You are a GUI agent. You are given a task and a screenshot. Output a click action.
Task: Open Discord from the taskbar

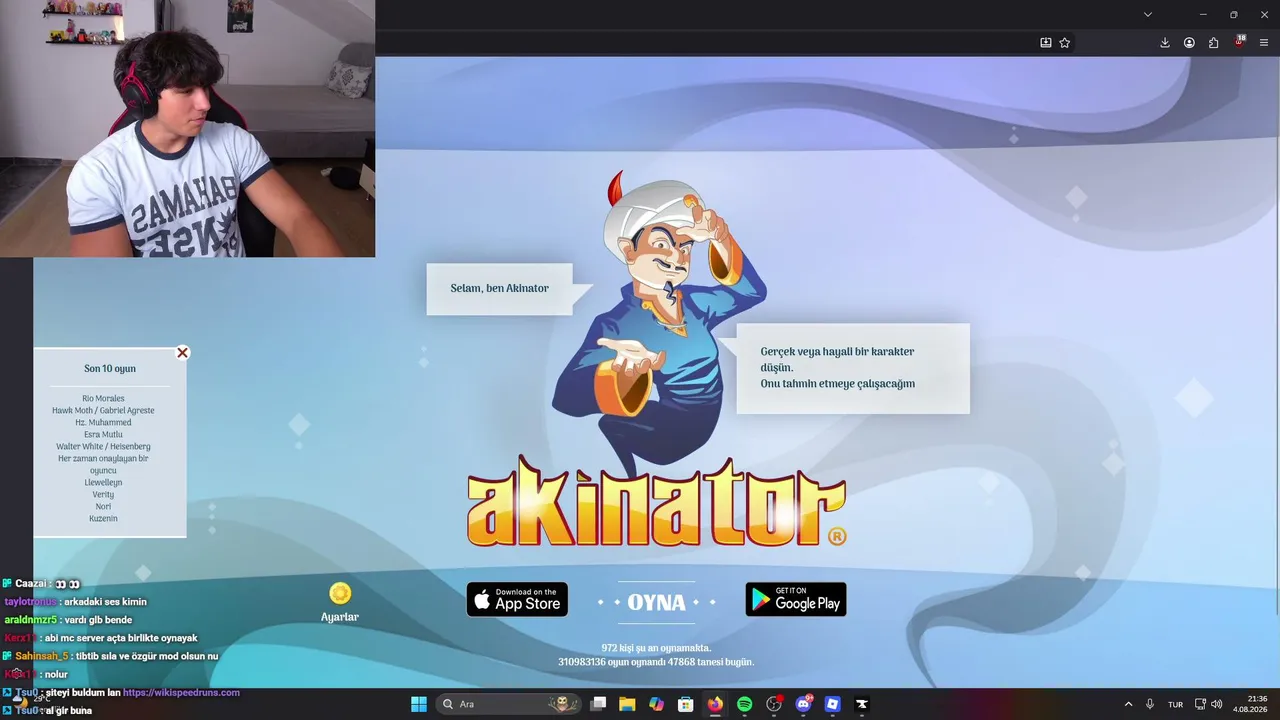pyautogui.click(x=803, y=704)
